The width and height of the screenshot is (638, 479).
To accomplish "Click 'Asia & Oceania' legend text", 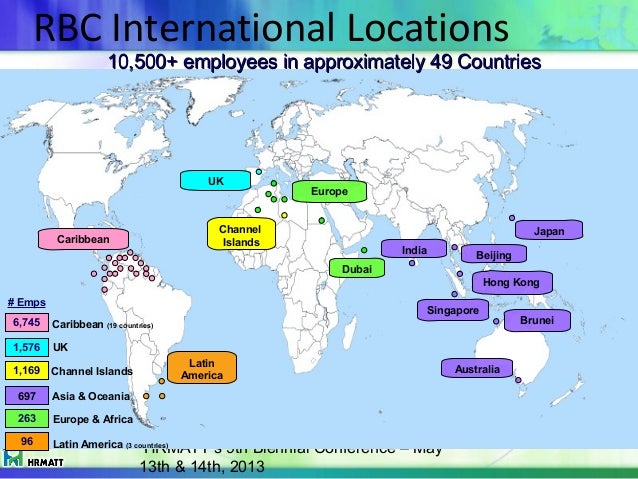I will pos(91,396).
